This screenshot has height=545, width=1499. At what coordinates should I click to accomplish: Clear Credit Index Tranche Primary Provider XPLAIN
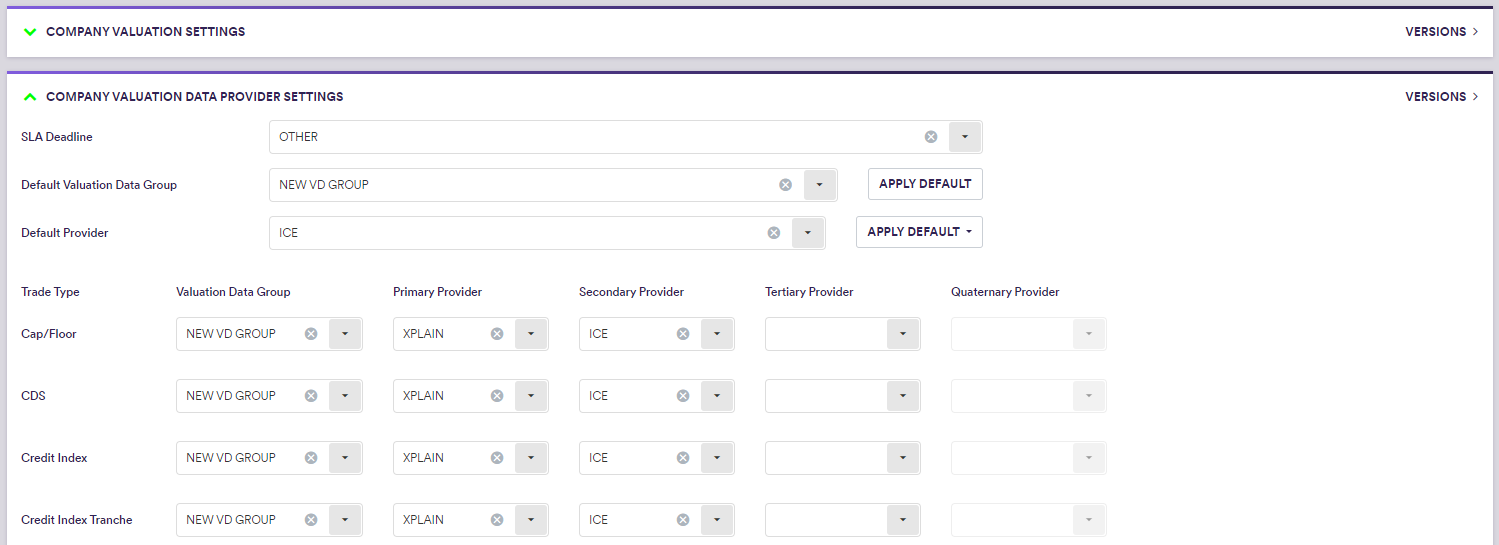497,520
